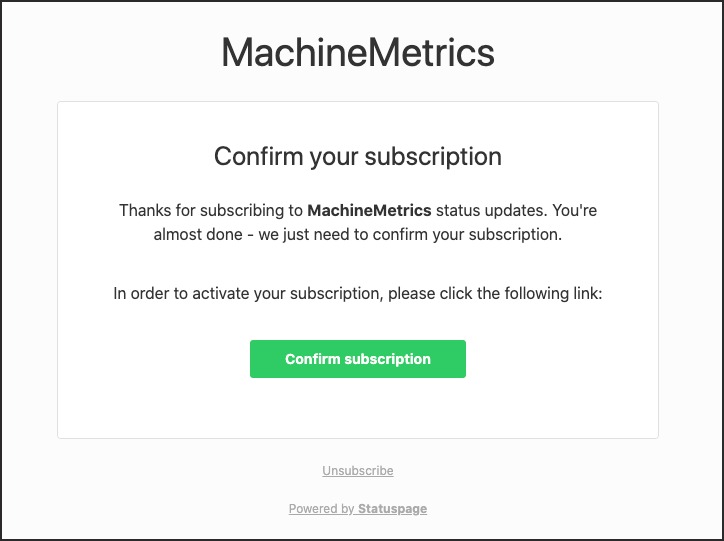Click the large MachineMetrics page title

[358, 52]
